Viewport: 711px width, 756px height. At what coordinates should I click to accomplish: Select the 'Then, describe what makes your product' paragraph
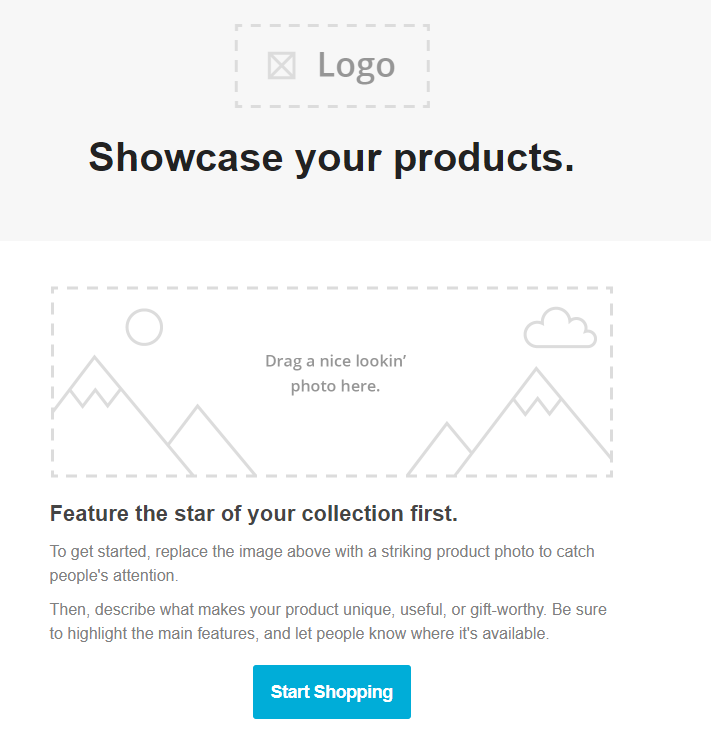pos(328,621)
